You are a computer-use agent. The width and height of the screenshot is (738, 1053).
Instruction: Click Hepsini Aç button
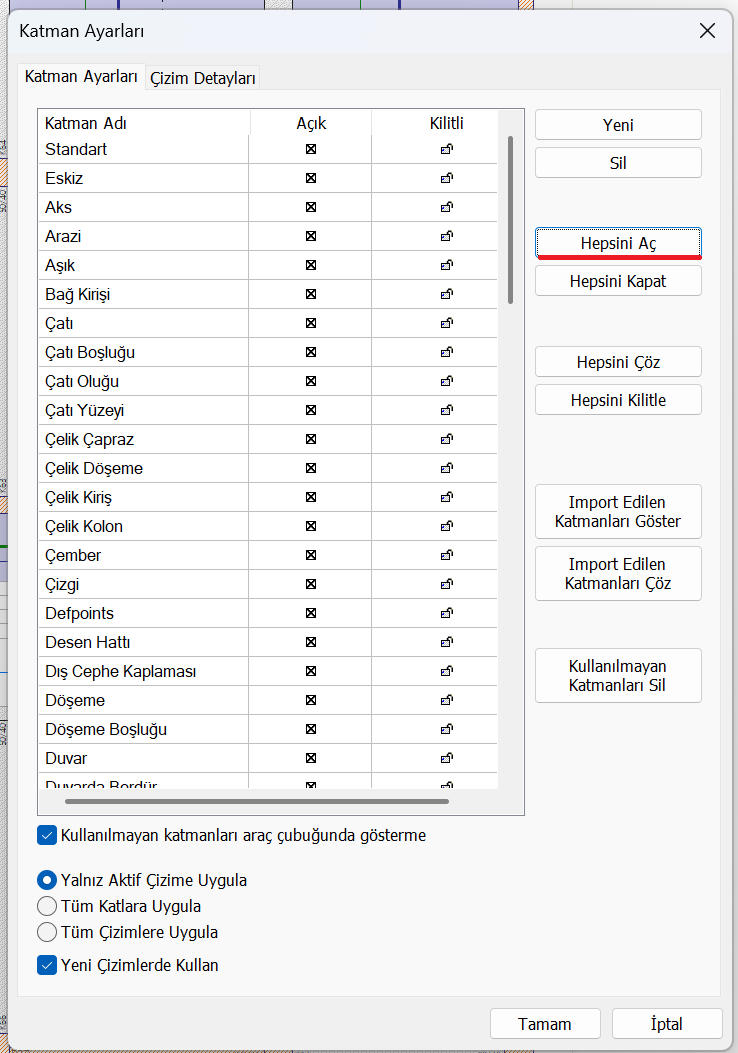[x=618, y=243]
